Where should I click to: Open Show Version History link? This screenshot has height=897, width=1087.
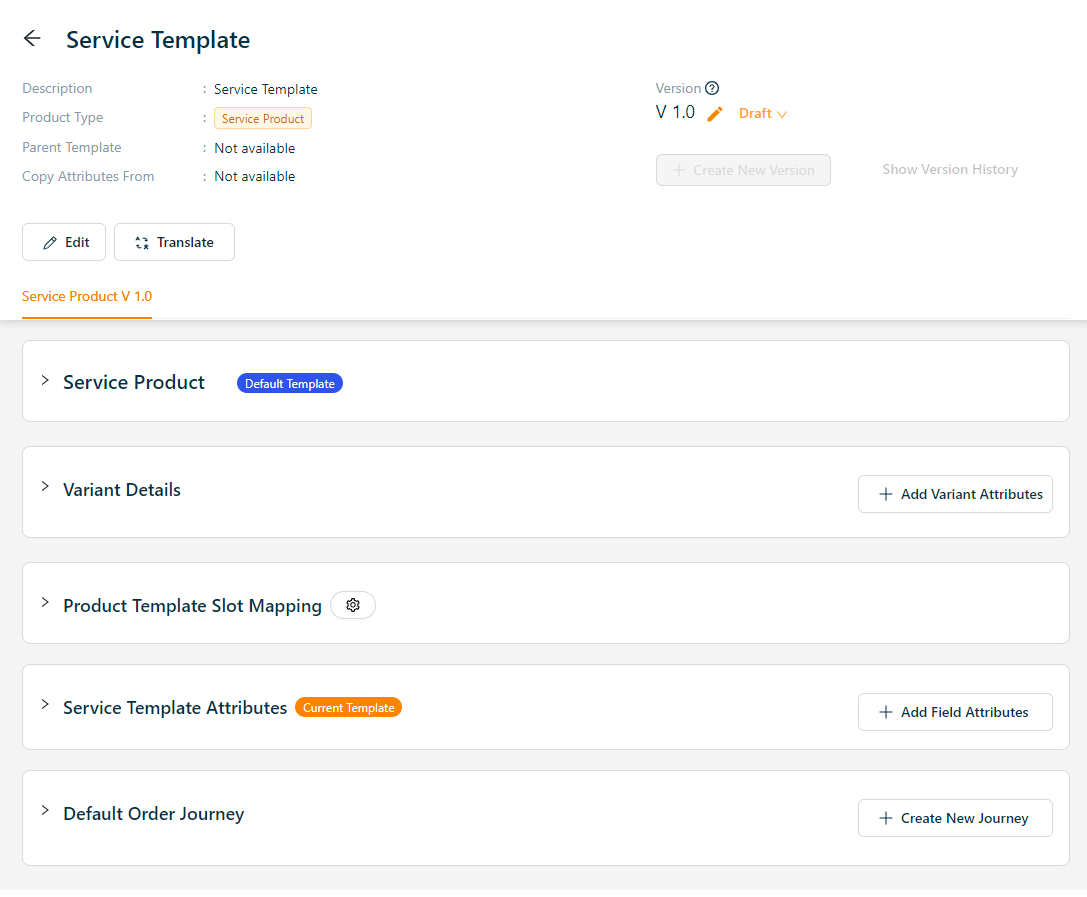pyautogui.click(x=949, y=170)
